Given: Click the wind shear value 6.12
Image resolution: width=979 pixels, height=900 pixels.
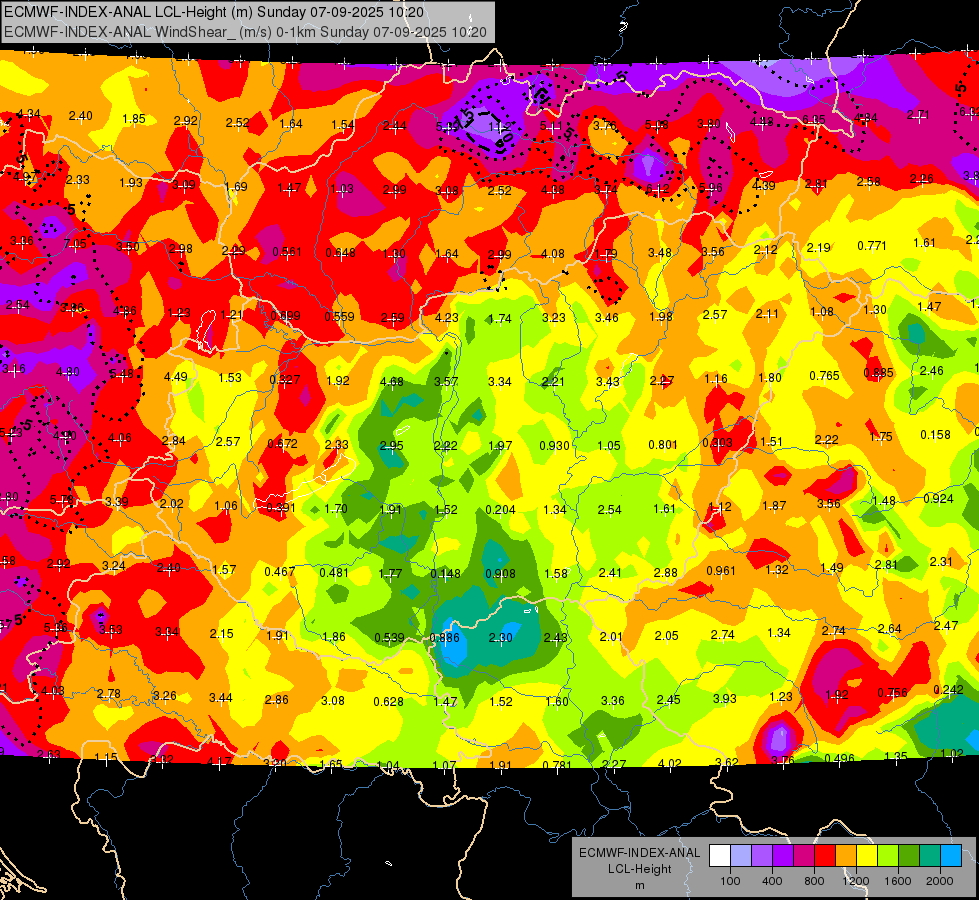Looking at the screenshot, I should 657,189.
